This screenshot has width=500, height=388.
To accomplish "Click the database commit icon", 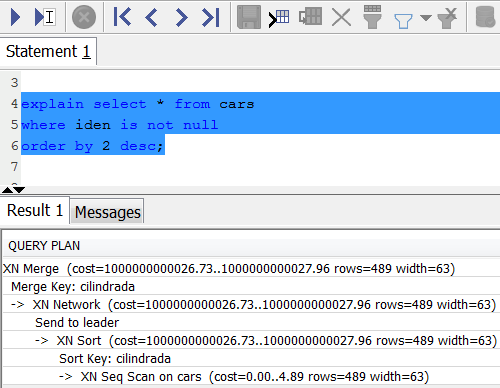I will point(485,17).
